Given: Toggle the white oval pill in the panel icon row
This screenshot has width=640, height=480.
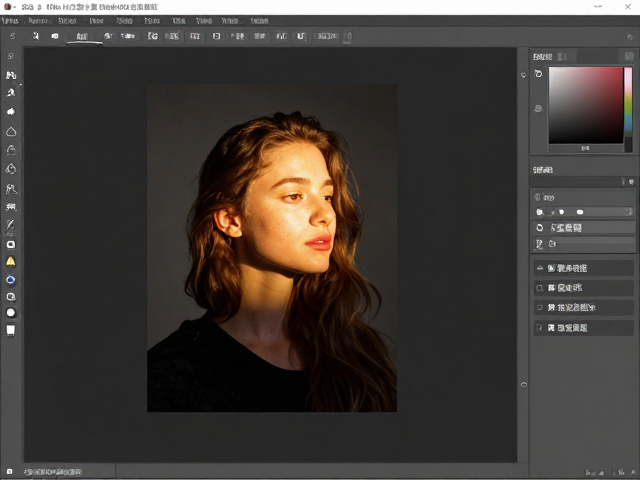Looking at the screenshot, I should point(580,212).
